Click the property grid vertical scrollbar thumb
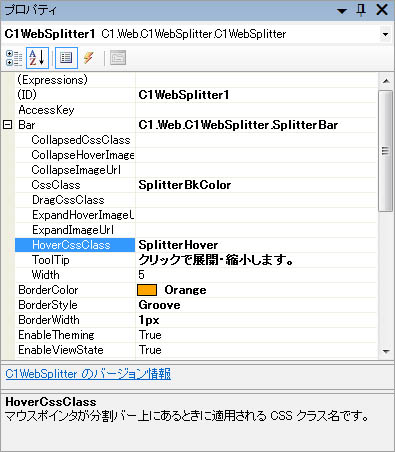Screen dimensions: 395x452 [386, 151]
